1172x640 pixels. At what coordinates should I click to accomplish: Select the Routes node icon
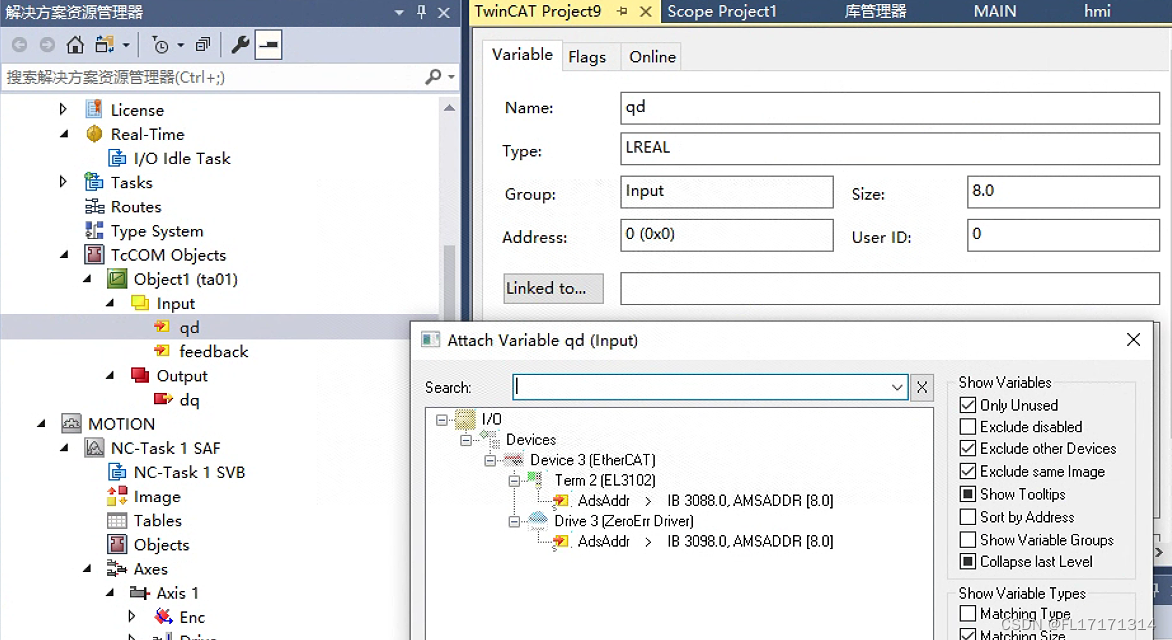pos(94,206)
